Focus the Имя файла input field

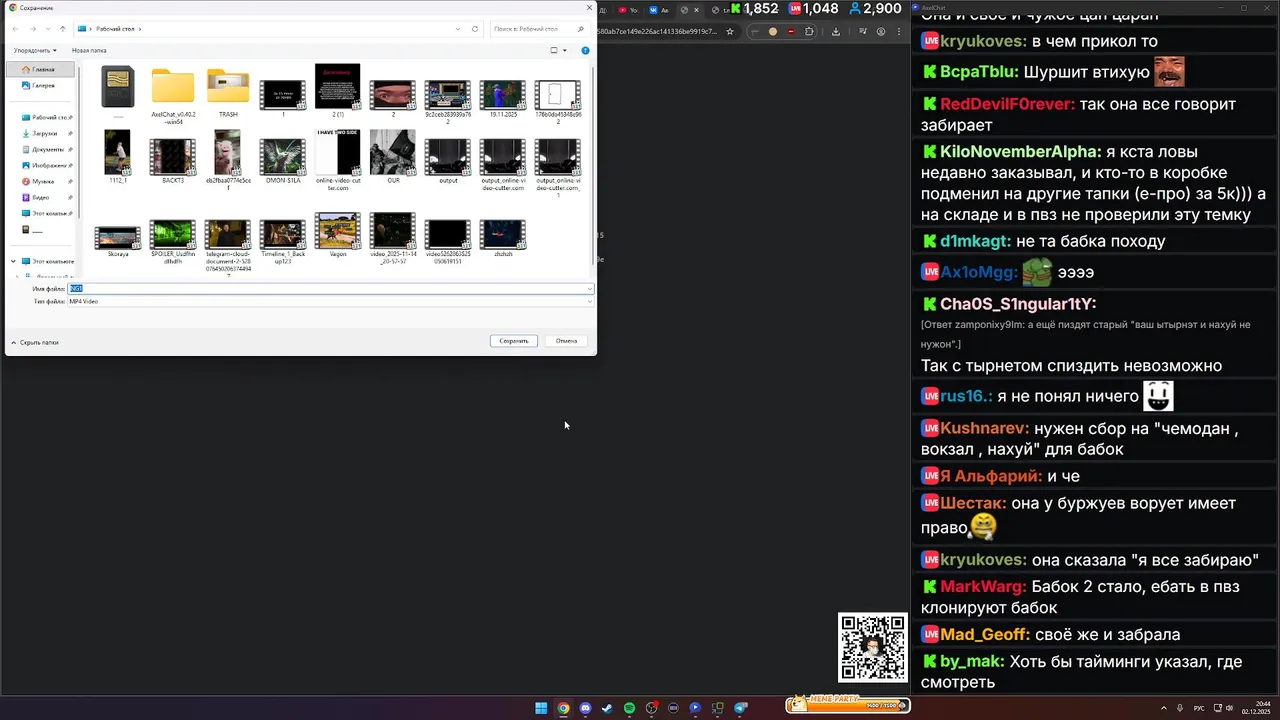(x=330, y=289)
